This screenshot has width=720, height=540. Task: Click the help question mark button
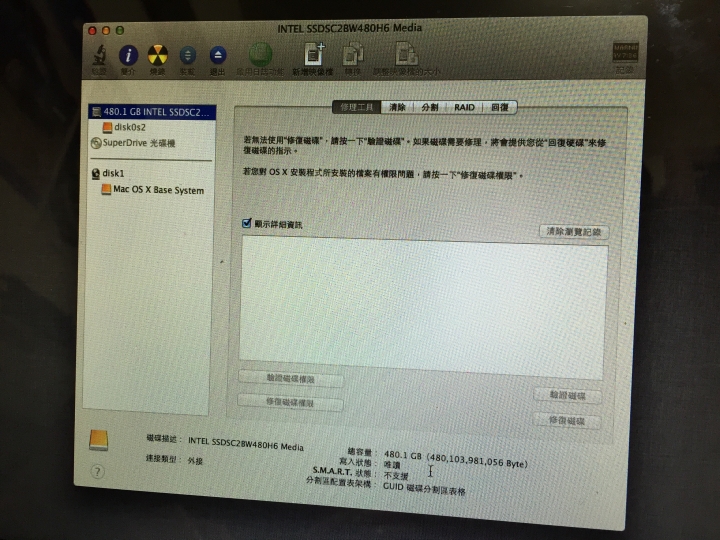pyautogui.click(x=97, y=472)
